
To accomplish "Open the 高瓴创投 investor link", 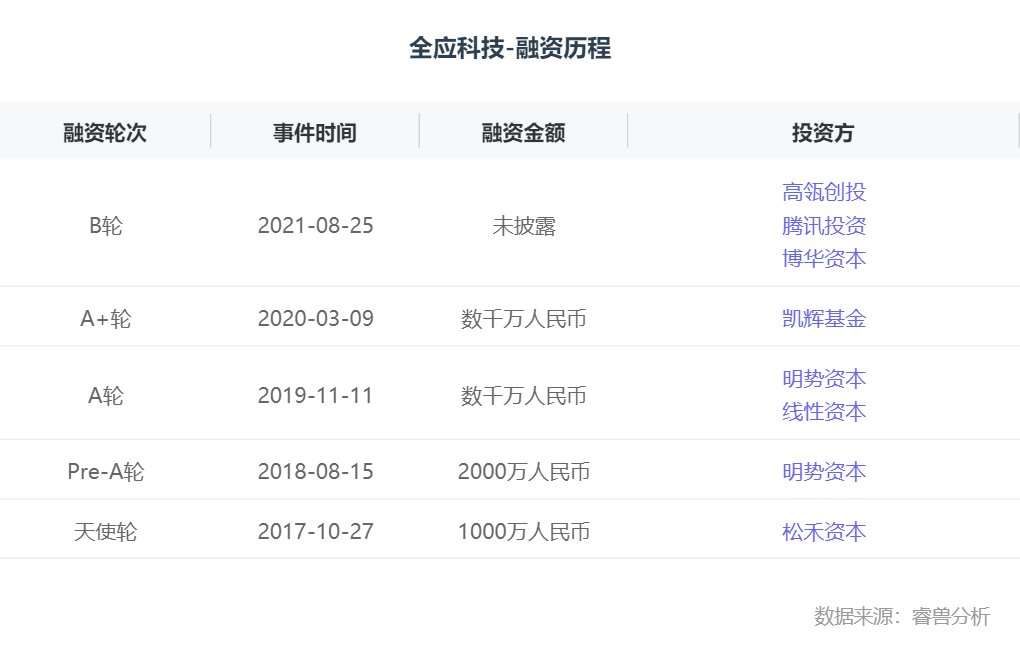I will [824, 192].
